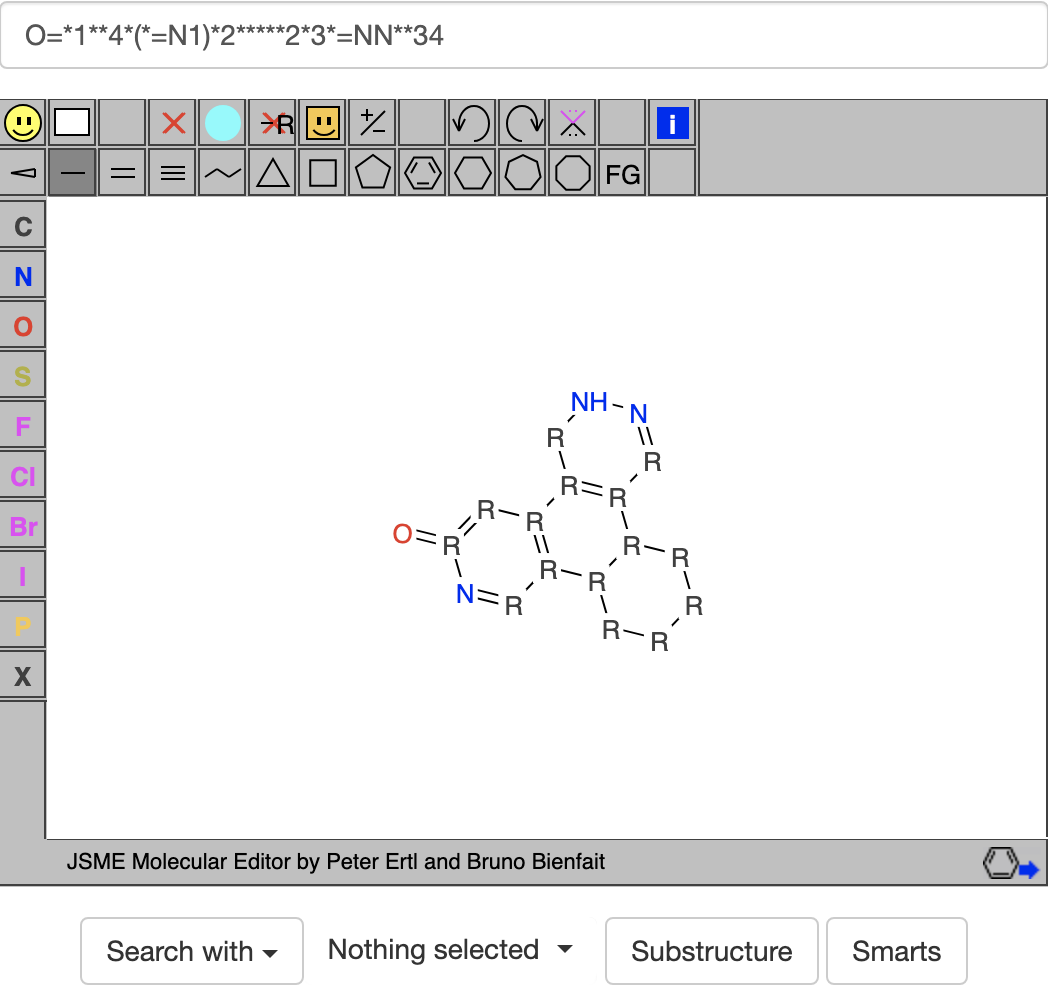Image resolution: width=1048 pixels, height=1006 pixels.
Task: Open the 'Search with' dropdown
Action: click(192, 951)
